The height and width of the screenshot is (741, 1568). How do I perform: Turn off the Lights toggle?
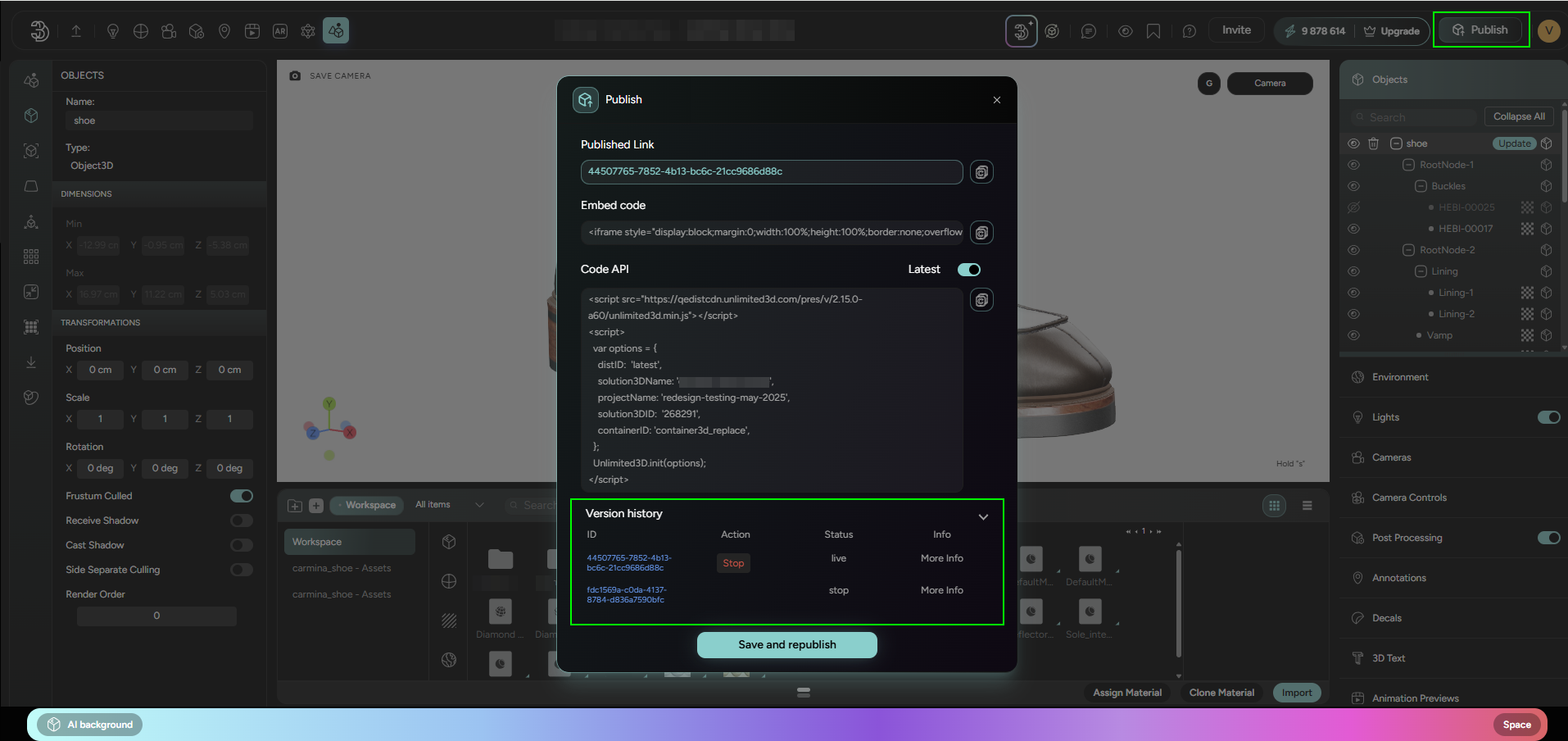pos(1548,417)
